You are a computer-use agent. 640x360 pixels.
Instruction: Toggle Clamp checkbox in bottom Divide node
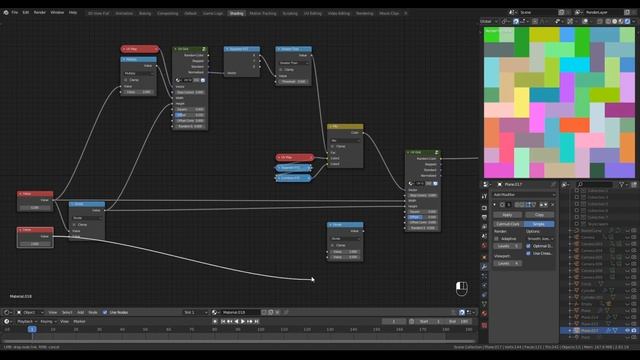click(x=332, y=245)
